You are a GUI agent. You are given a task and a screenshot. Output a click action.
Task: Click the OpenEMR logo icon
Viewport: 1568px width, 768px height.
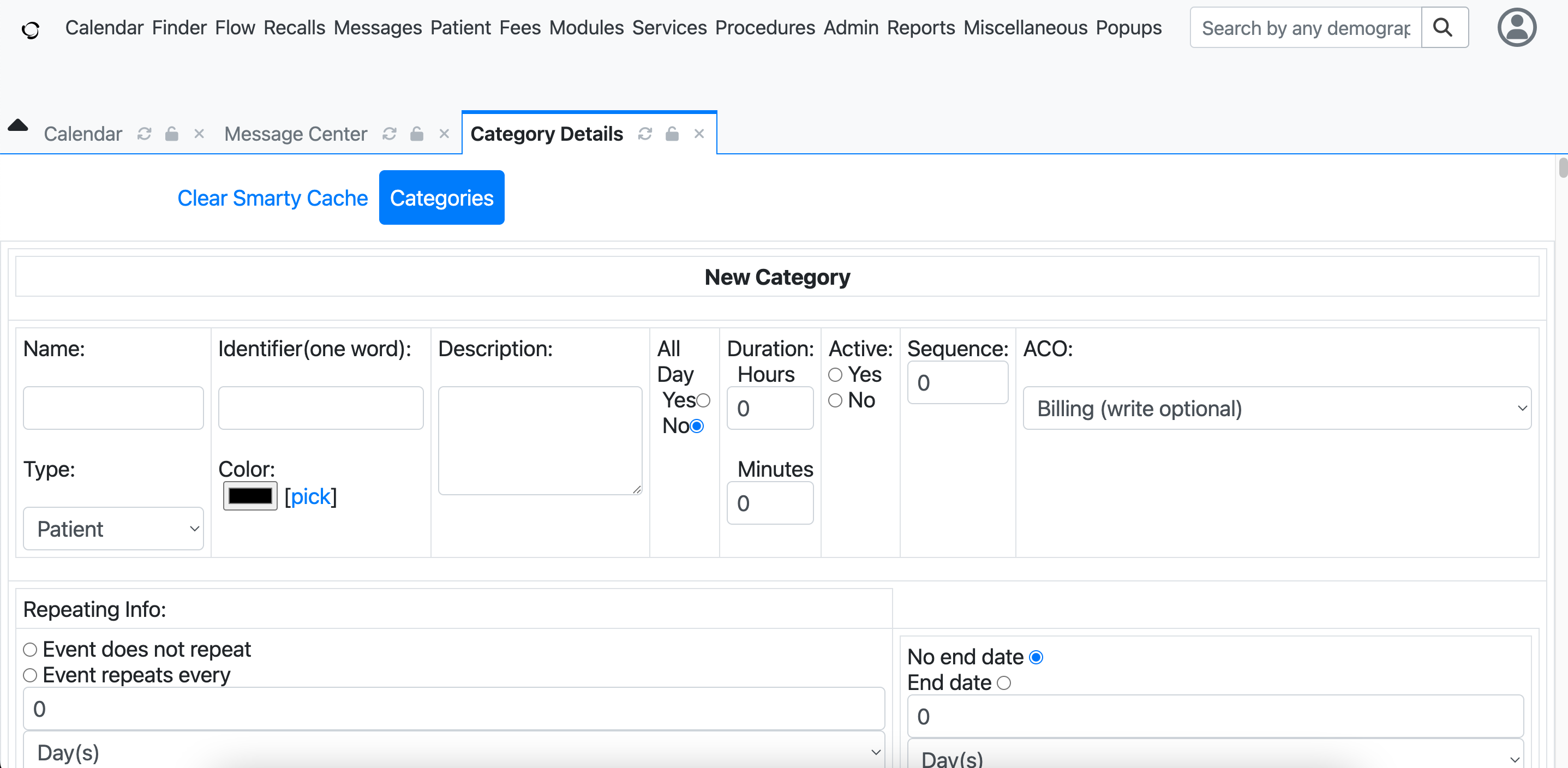[31, 29]
